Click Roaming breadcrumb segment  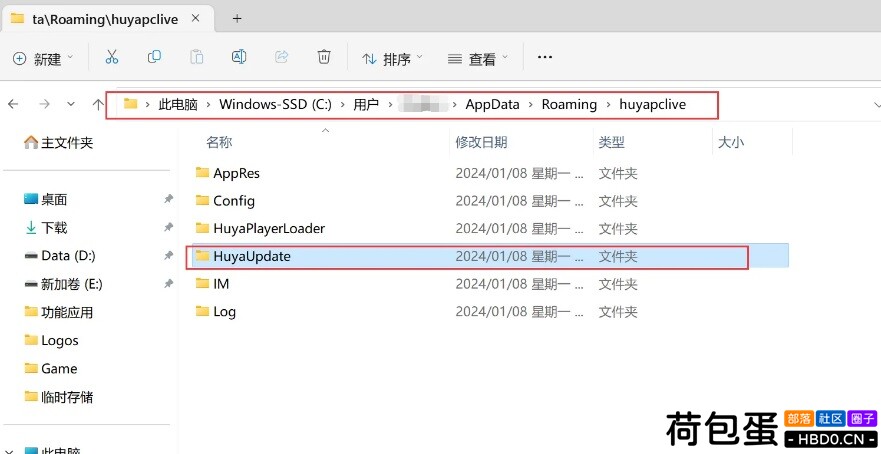[x=569, y=105]
